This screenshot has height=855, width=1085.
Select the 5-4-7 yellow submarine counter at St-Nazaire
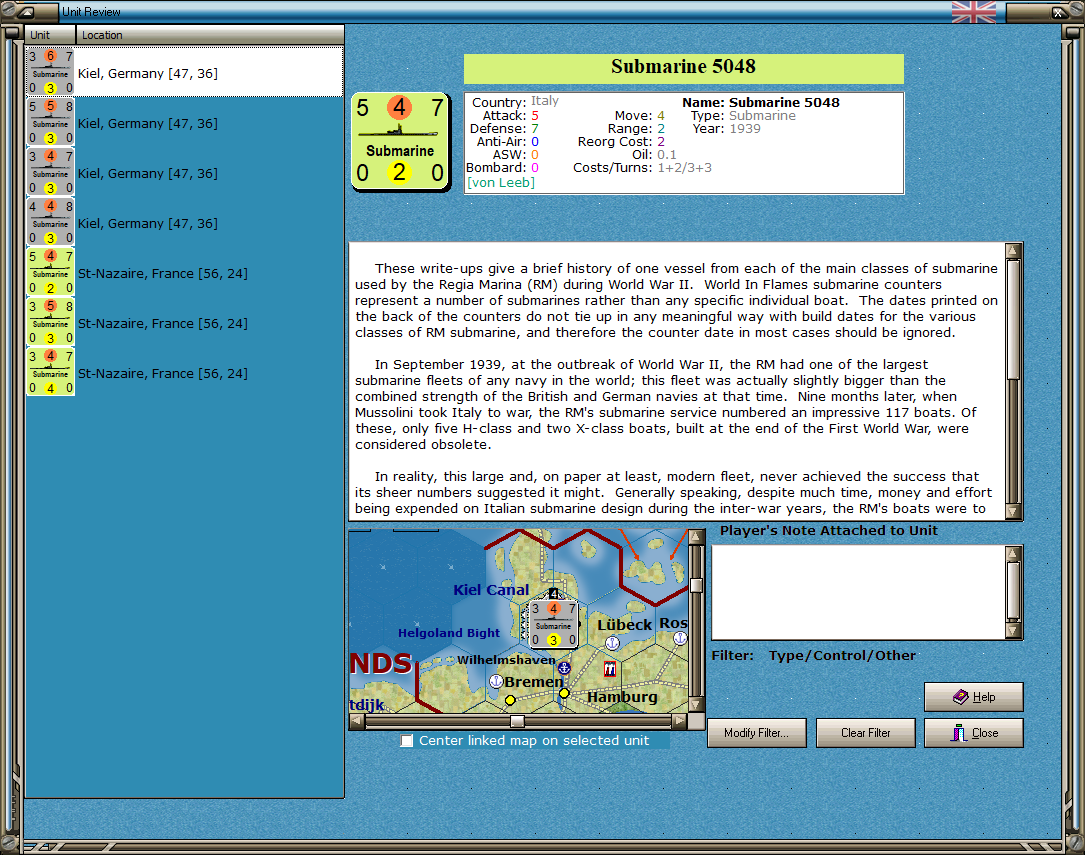coord(51,272)
